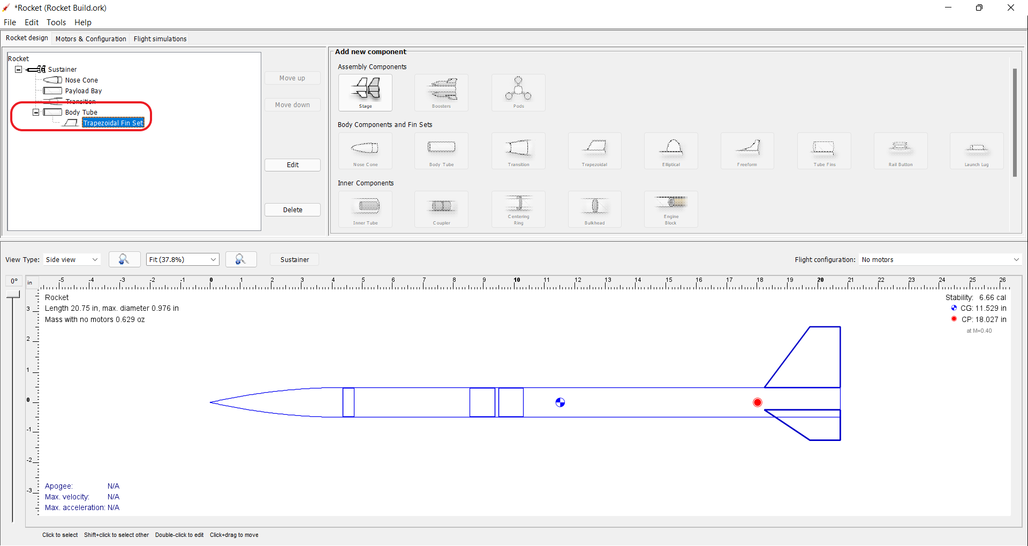Select the Pods assembly component
Viewport: 1028px width, 546px height.
518,93
